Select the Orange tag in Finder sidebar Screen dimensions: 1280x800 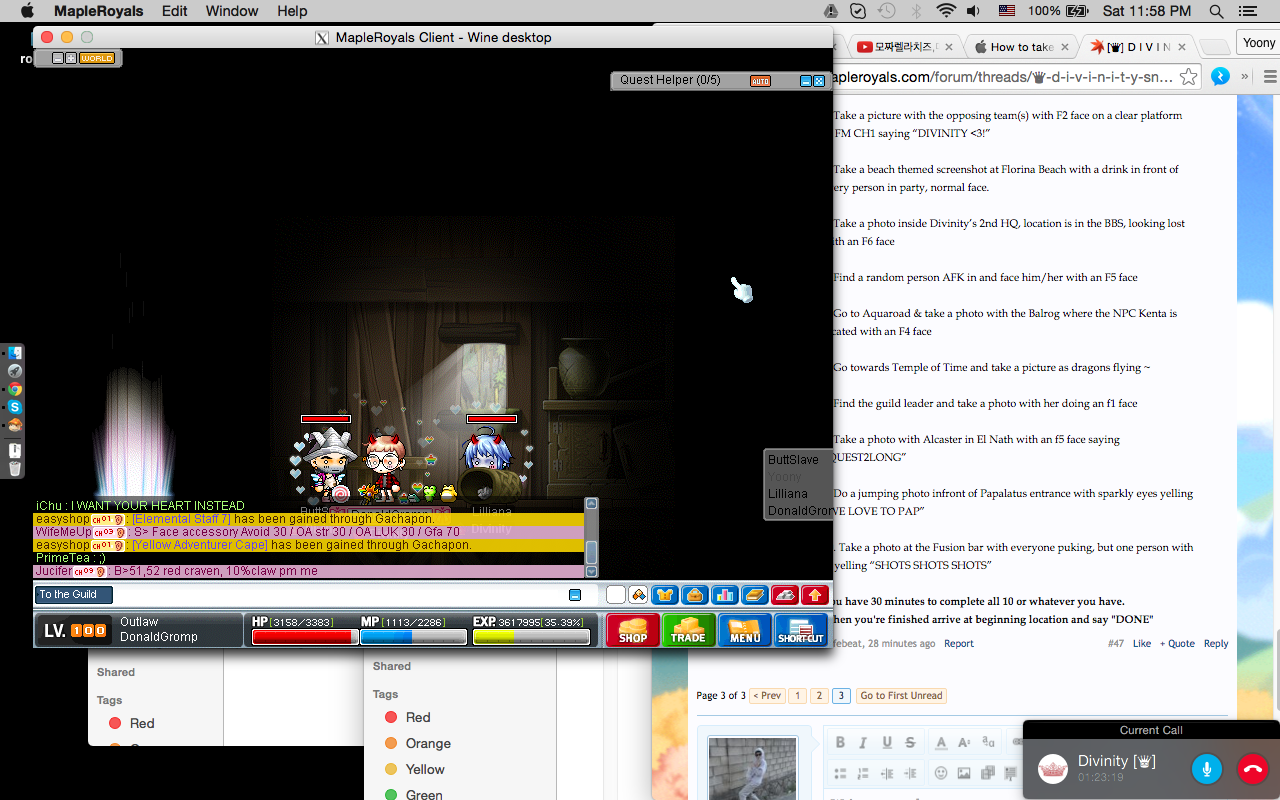click(x=428, y=743)
